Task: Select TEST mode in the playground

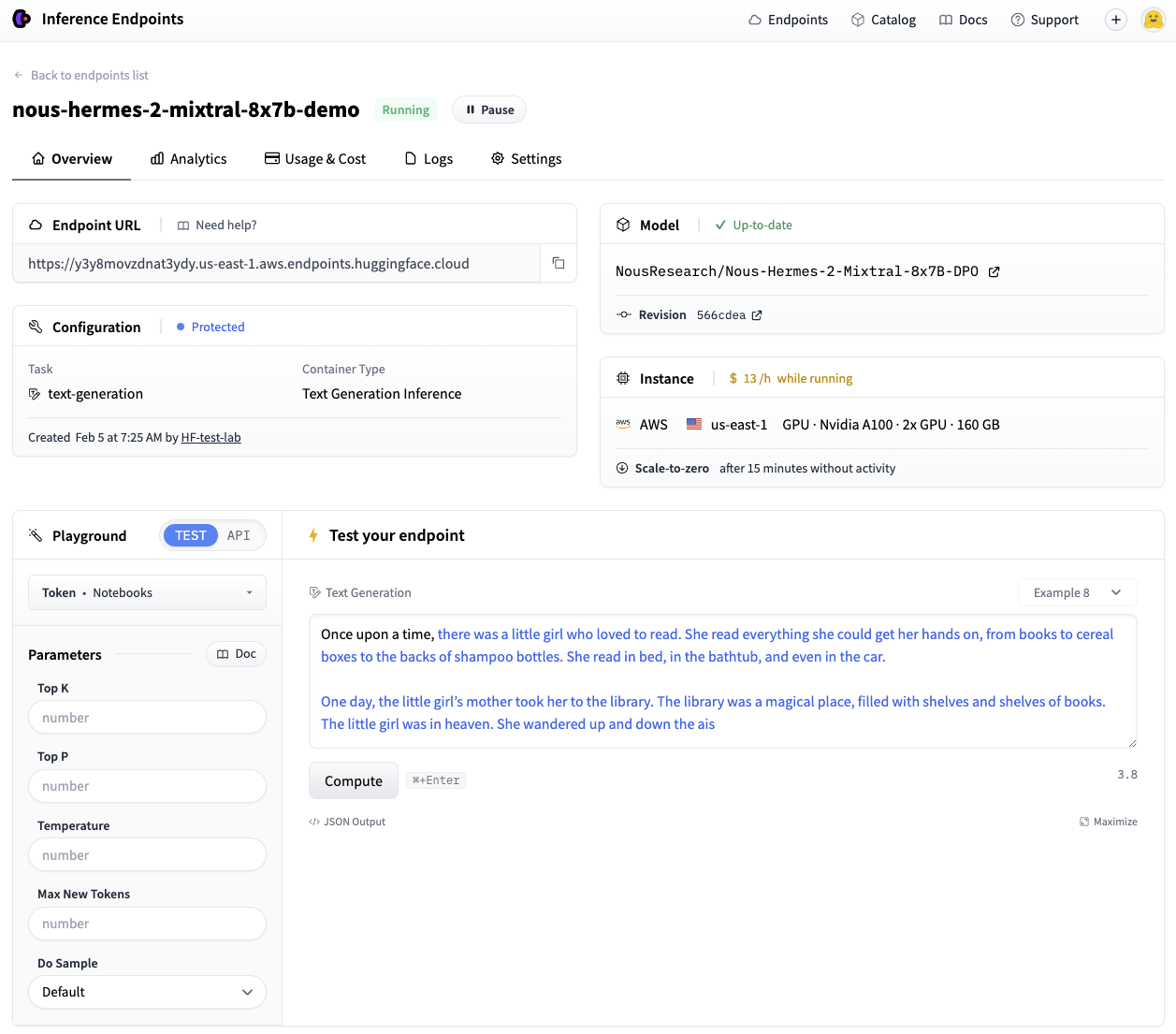Action: coord(191,534)
